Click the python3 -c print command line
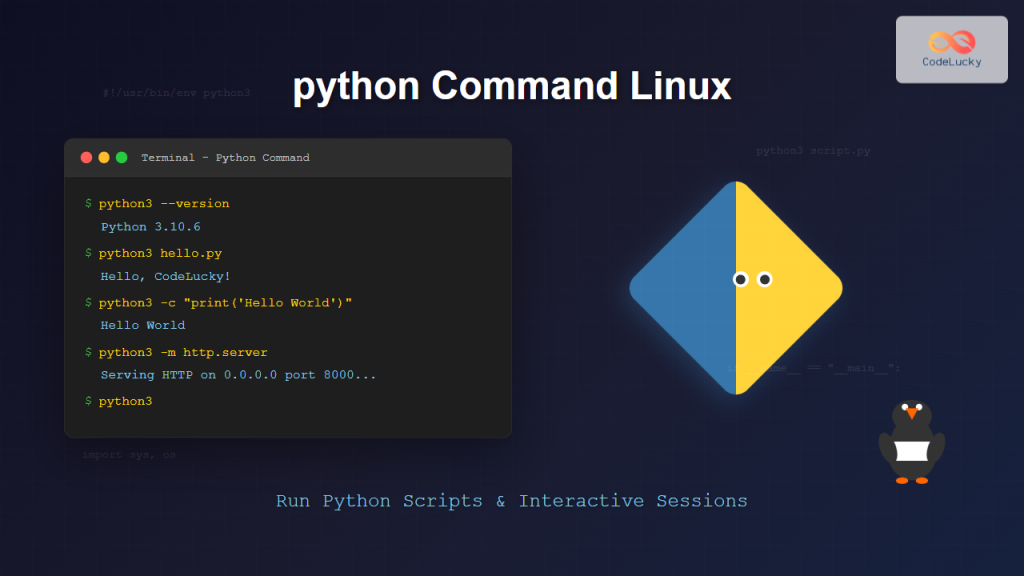The height and width of the screenshot is (576, 1024). point(226,302)
